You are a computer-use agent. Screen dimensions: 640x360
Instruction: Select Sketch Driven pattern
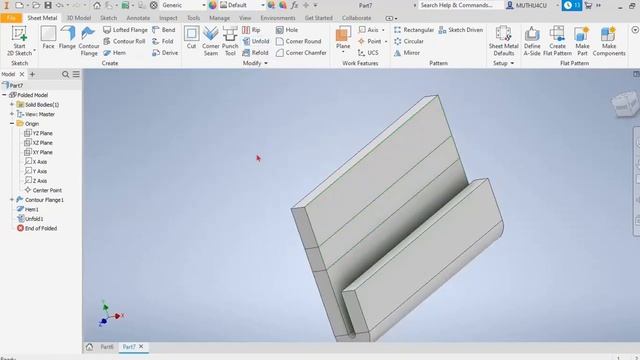click(460, 30)
